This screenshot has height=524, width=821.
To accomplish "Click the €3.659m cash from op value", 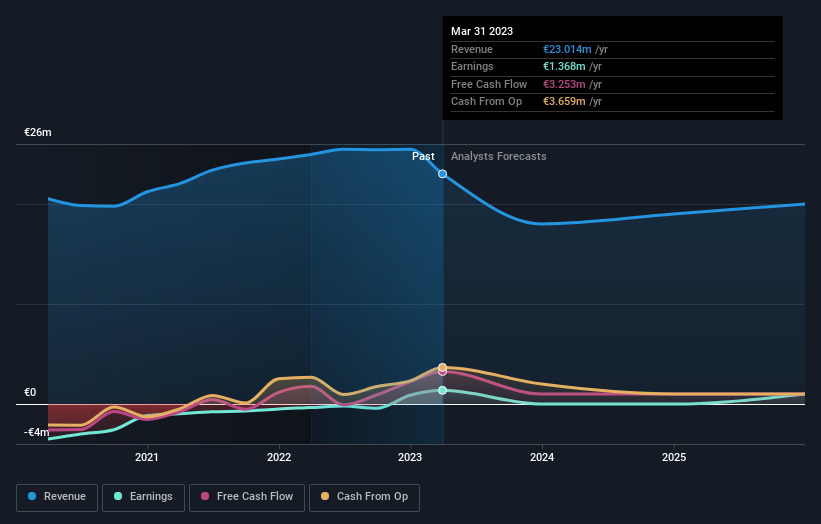I will (564, 102).
